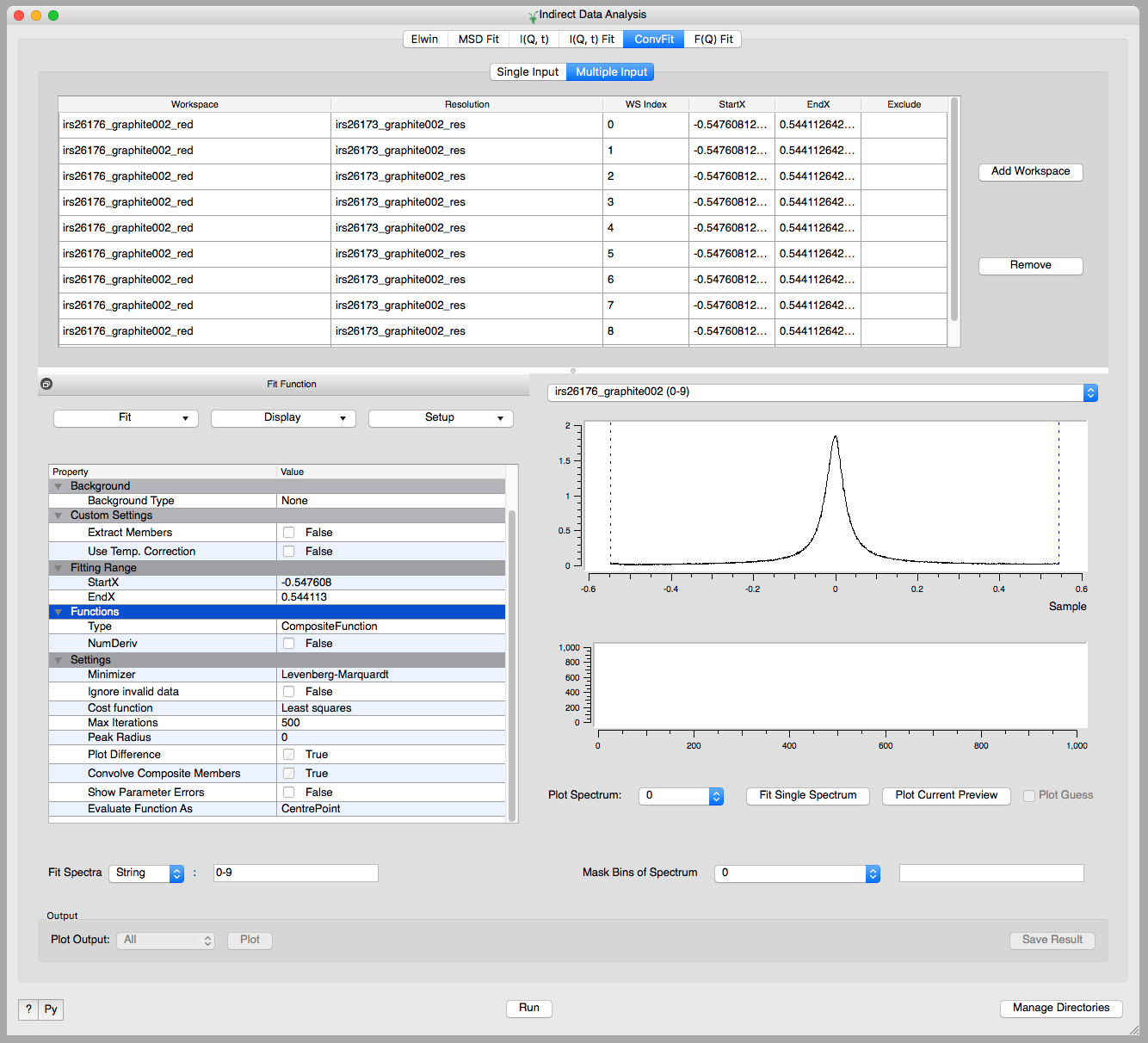Open the Plot Spectrum combo box
Image resolution: width=1148 pixels, height=1043 pixels.
point(681,796)
